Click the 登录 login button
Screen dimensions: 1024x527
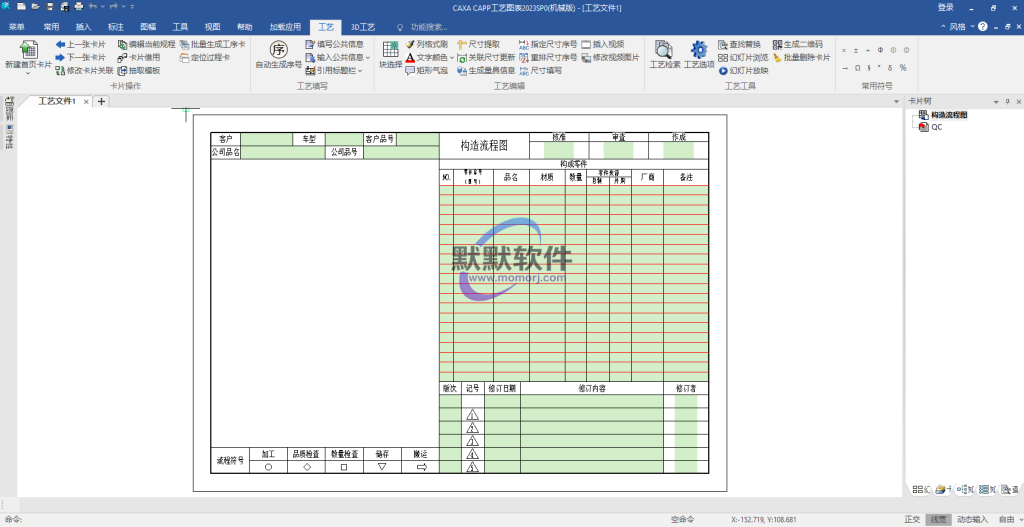point(946,7)
